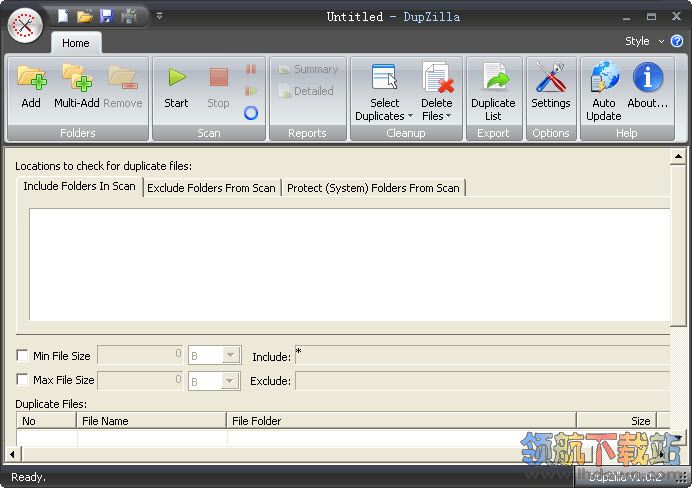Click the DupZilla application orb button
The image size is (692, 488).
tap(25, 26)
